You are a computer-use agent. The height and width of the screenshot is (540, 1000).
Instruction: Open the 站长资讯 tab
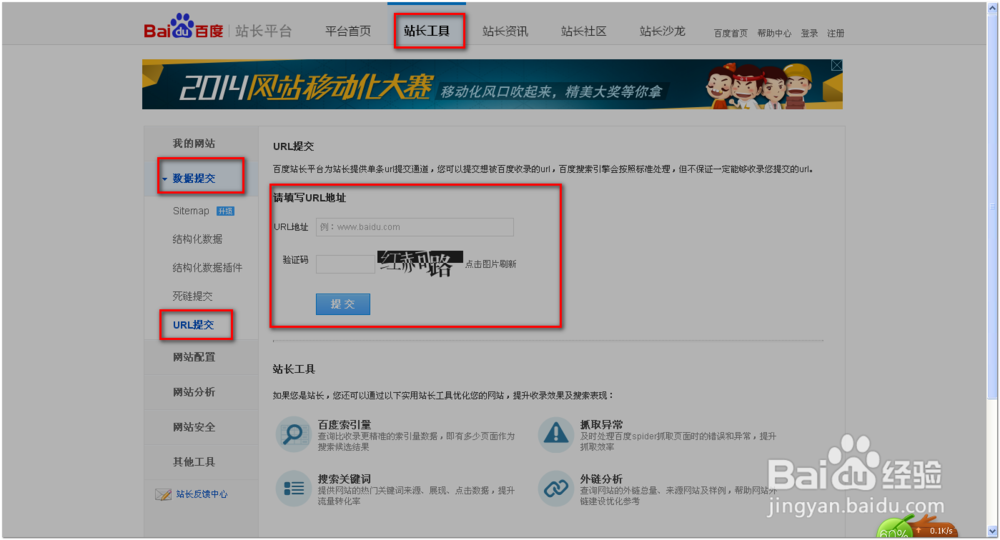point(505,31)
